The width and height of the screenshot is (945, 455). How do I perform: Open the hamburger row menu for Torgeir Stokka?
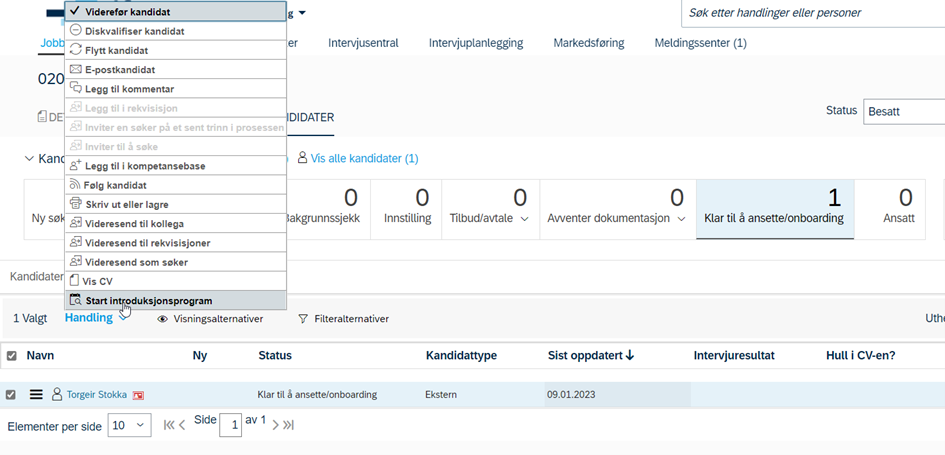point(36,395)
